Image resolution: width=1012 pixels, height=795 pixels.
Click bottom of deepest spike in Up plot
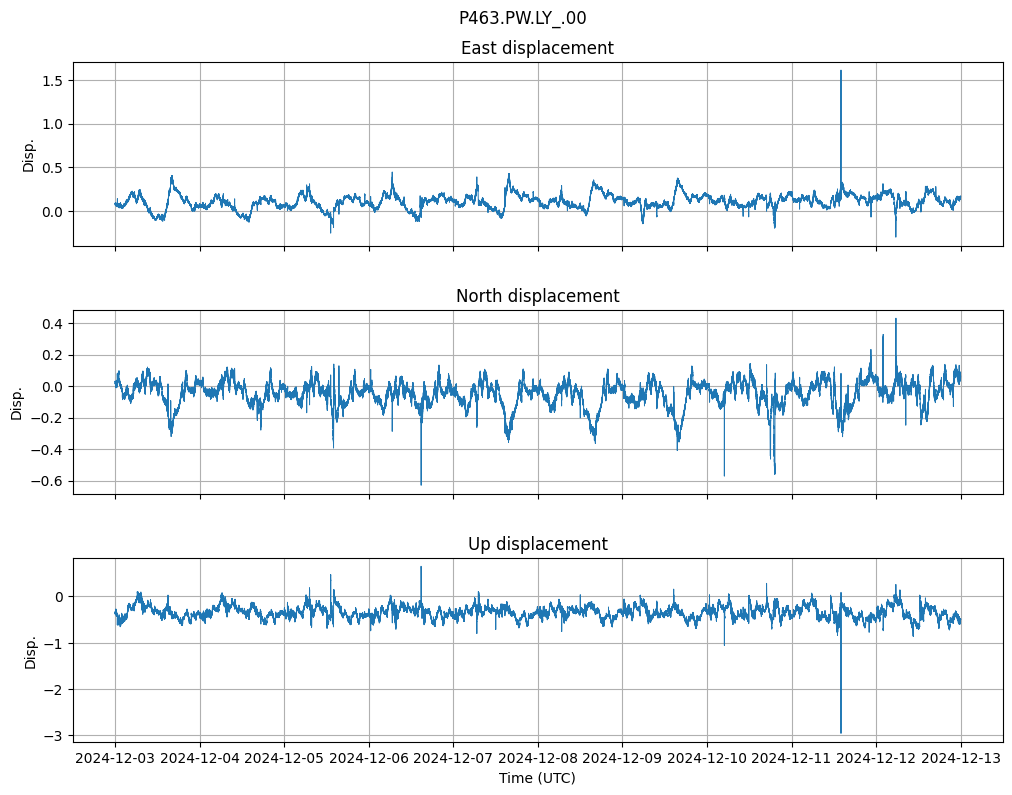pos(840,732)
